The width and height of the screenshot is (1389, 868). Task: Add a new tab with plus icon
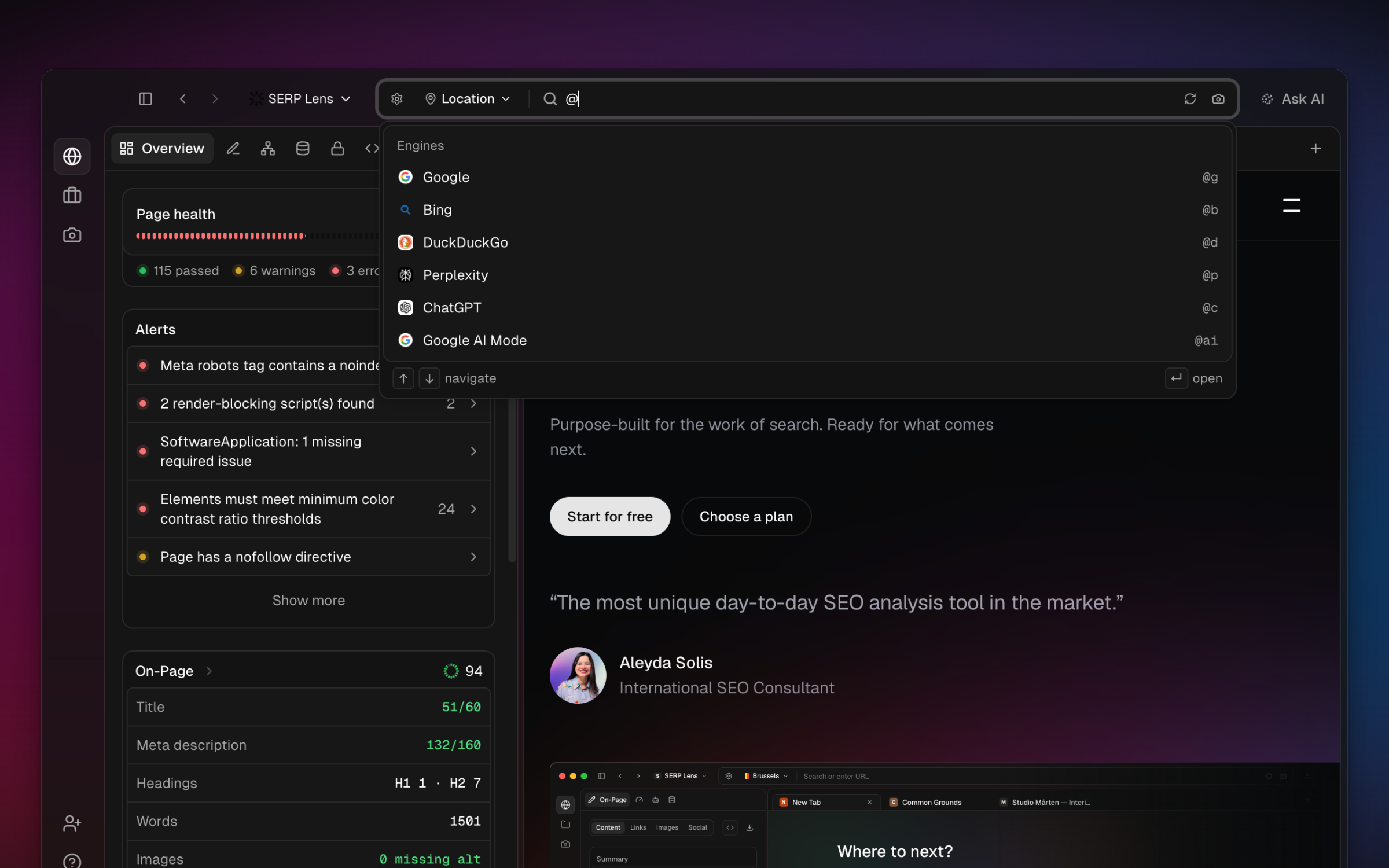[1315, 149]
